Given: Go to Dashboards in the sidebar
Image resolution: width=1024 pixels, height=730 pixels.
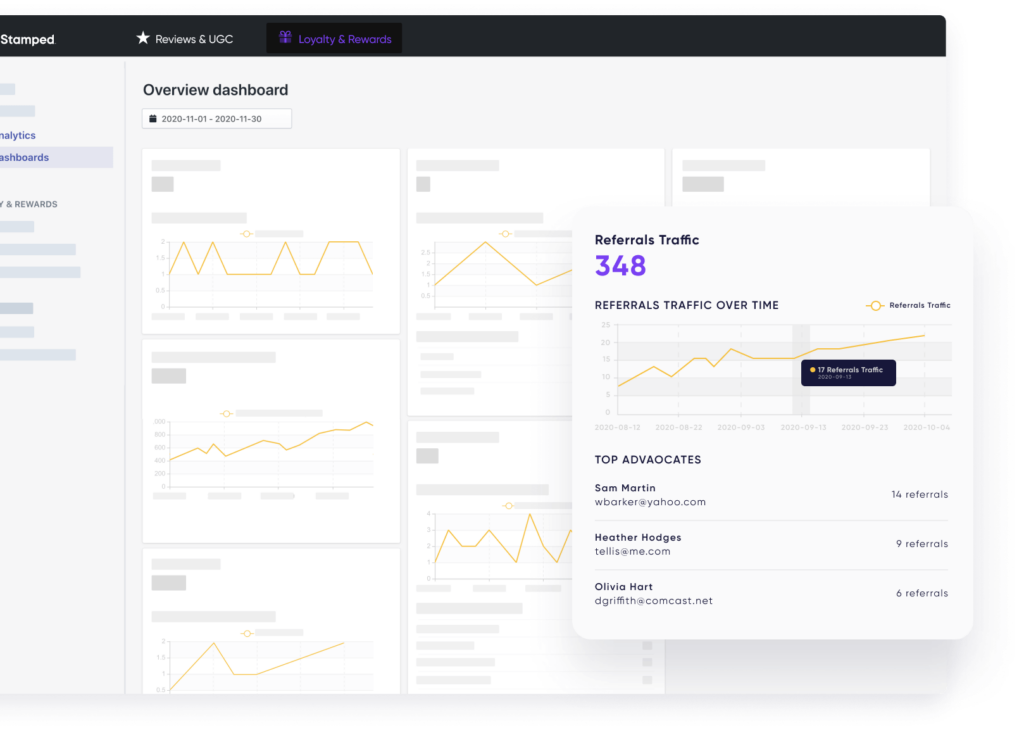Looking at the screenshot, I should [24, 157].
